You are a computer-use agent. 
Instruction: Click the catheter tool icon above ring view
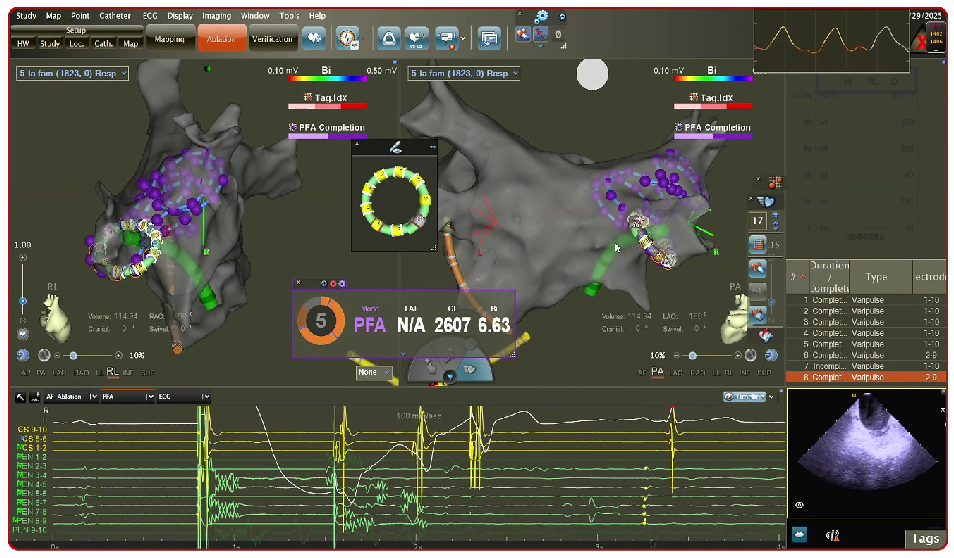tap(396, 146)
